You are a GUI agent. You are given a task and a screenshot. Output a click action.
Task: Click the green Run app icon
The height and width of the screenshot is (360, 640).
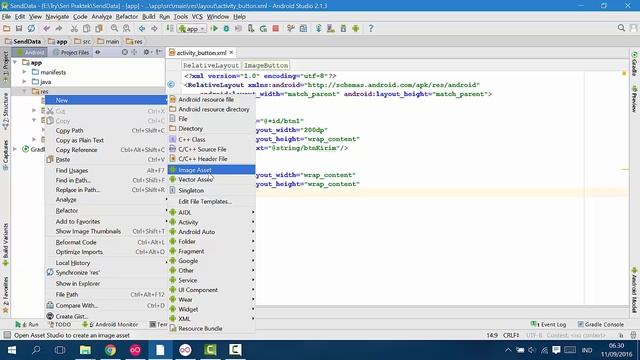click(x=214, y=28)
